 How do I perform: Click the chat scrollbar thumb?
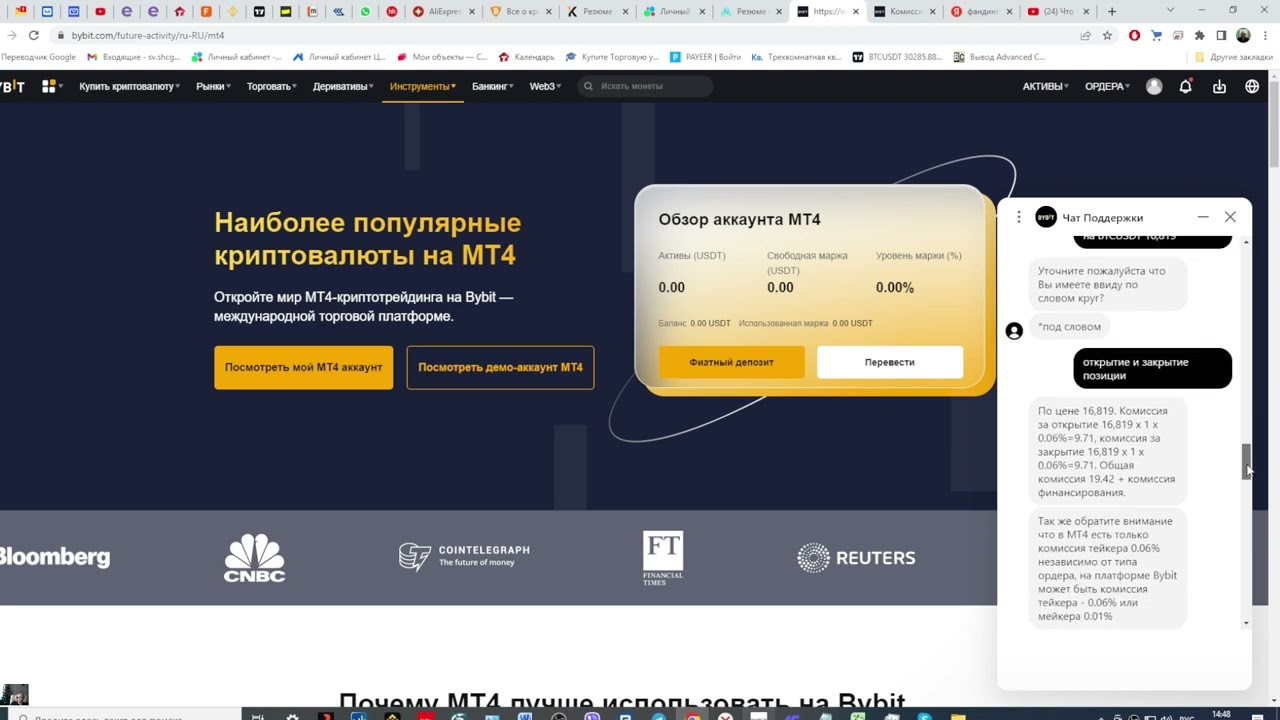coord(1246,461)
